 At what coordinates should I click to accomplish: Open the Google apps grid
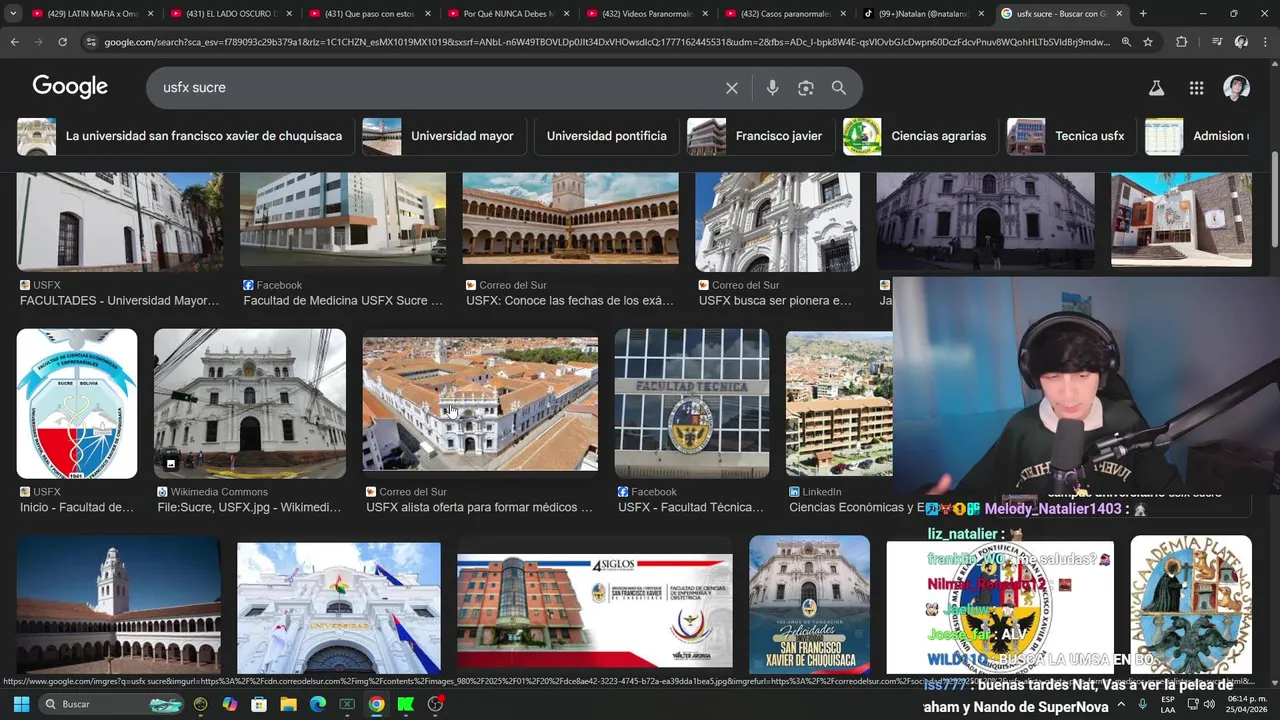click(1196, 88)
